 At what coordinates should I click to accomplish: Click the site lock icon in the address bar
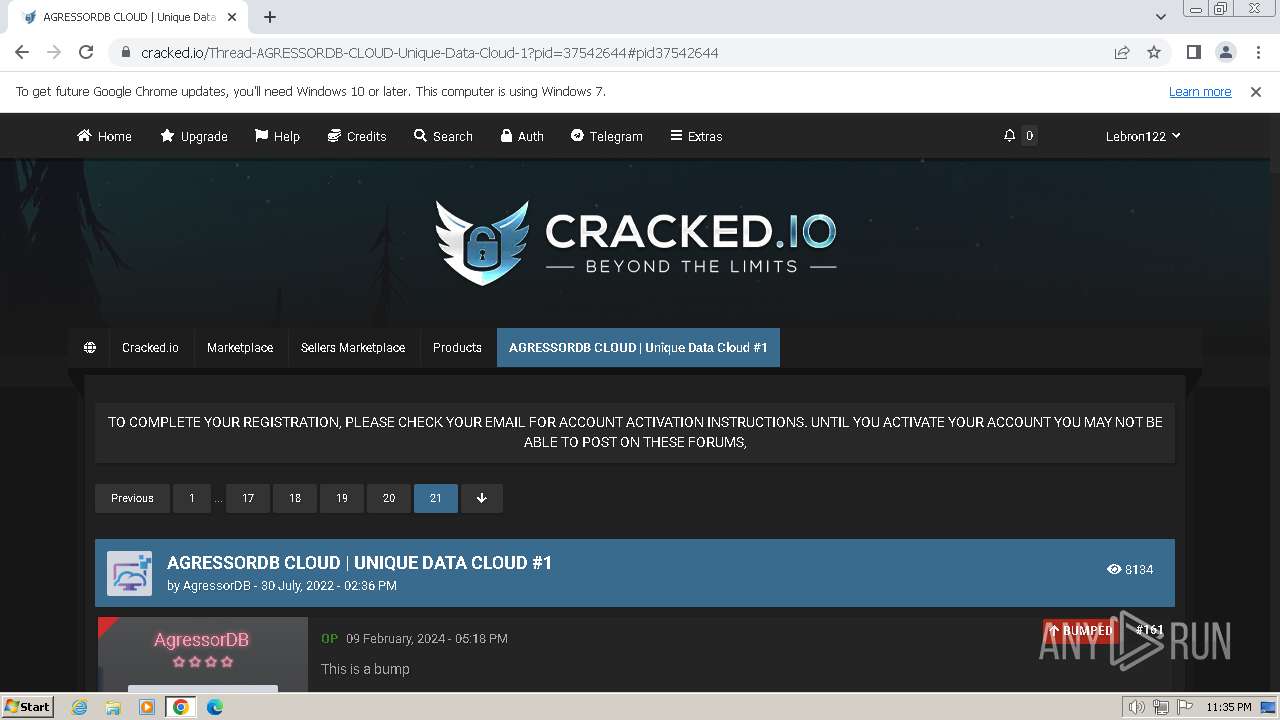tap(125, 52)
